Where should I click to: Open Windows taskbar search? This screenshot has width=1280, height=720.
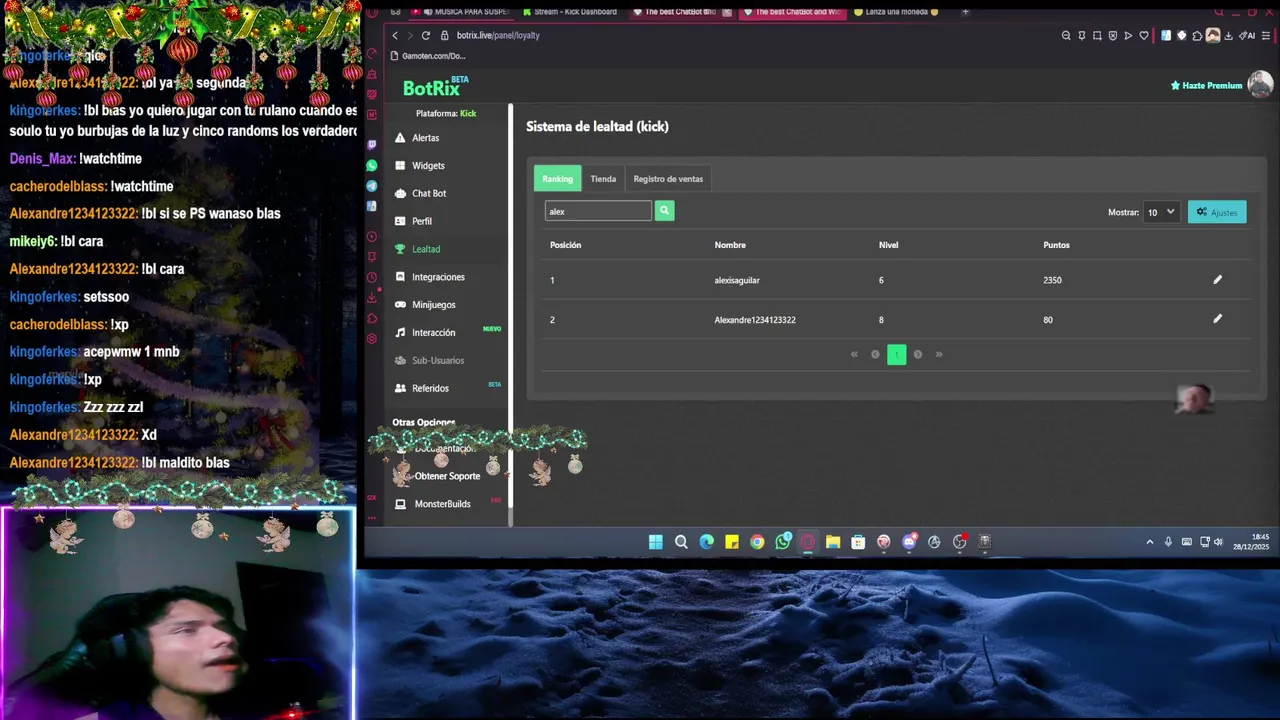(681, 542)
